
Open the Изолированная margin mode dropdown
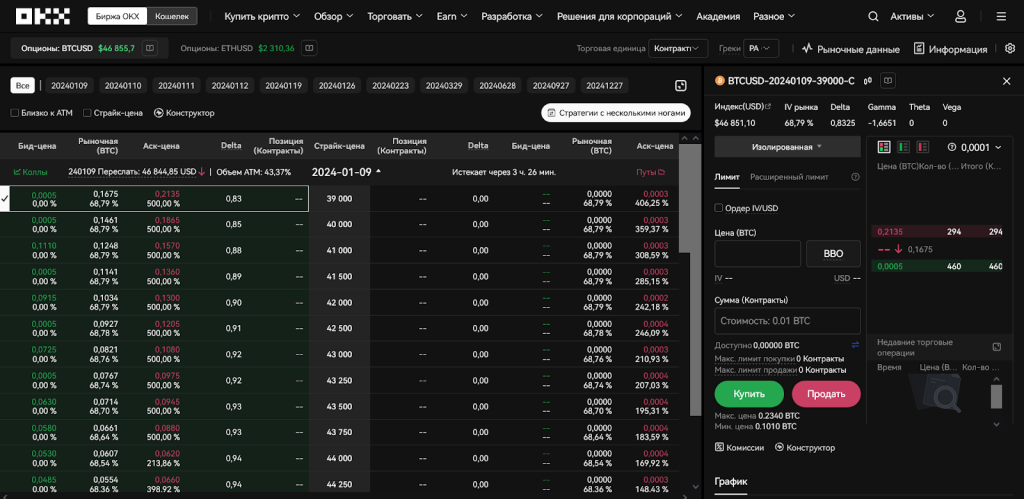pos(787,147)
